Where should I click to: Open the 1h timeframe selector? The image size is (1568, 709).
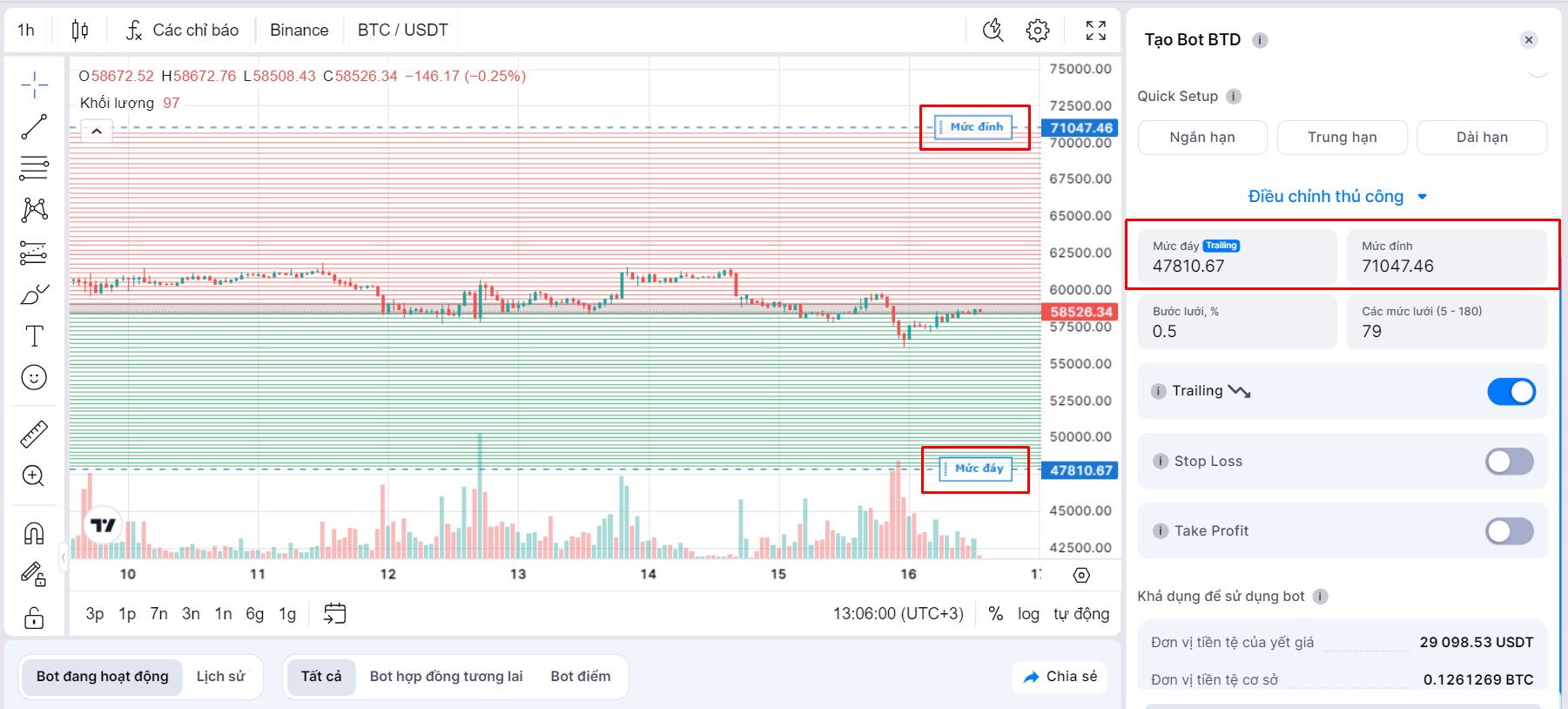tap(26, 30)
